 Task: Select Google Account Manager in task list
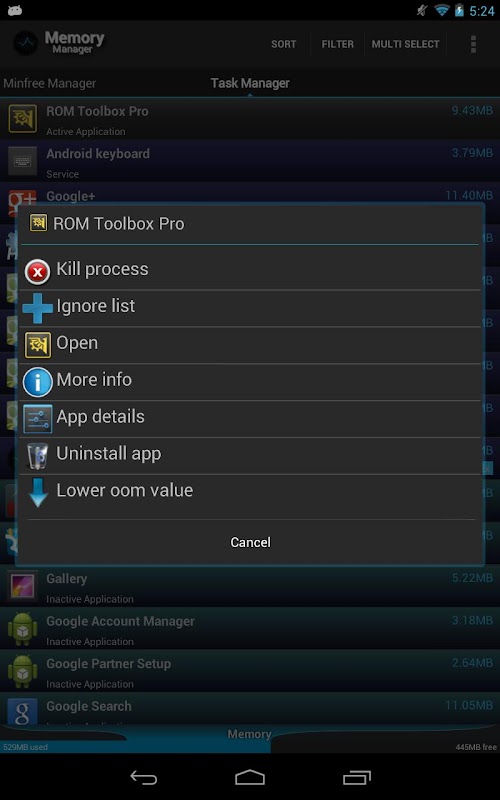click(250, 629)
